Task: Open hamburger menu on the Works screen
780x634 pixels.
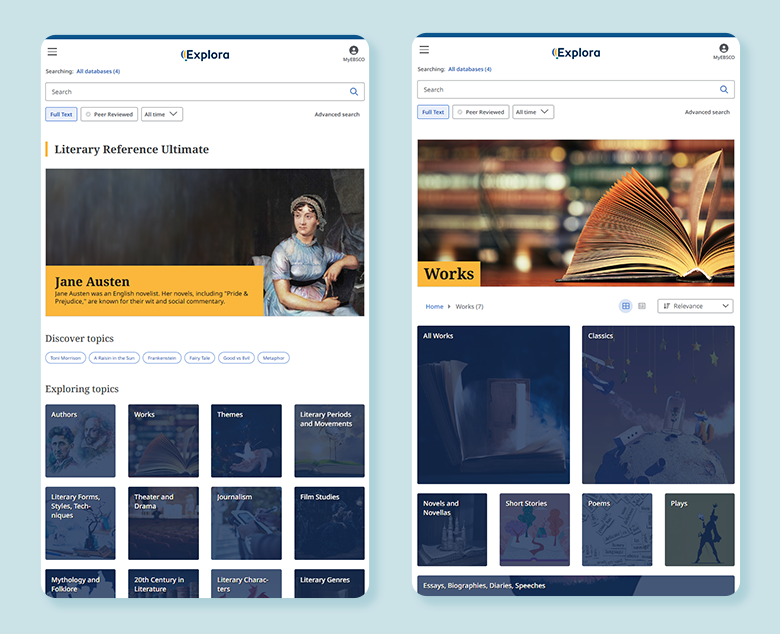Action: pyautogui.click(x=424, y=50)
